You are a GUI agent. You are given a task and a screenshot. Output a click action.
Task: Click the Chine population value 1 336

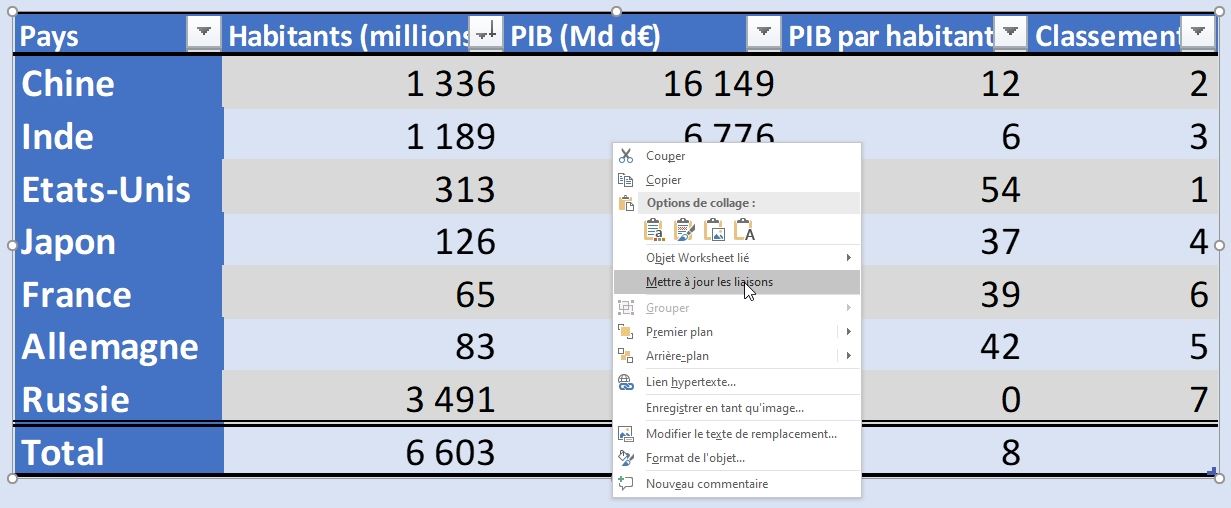pos(451,84)
